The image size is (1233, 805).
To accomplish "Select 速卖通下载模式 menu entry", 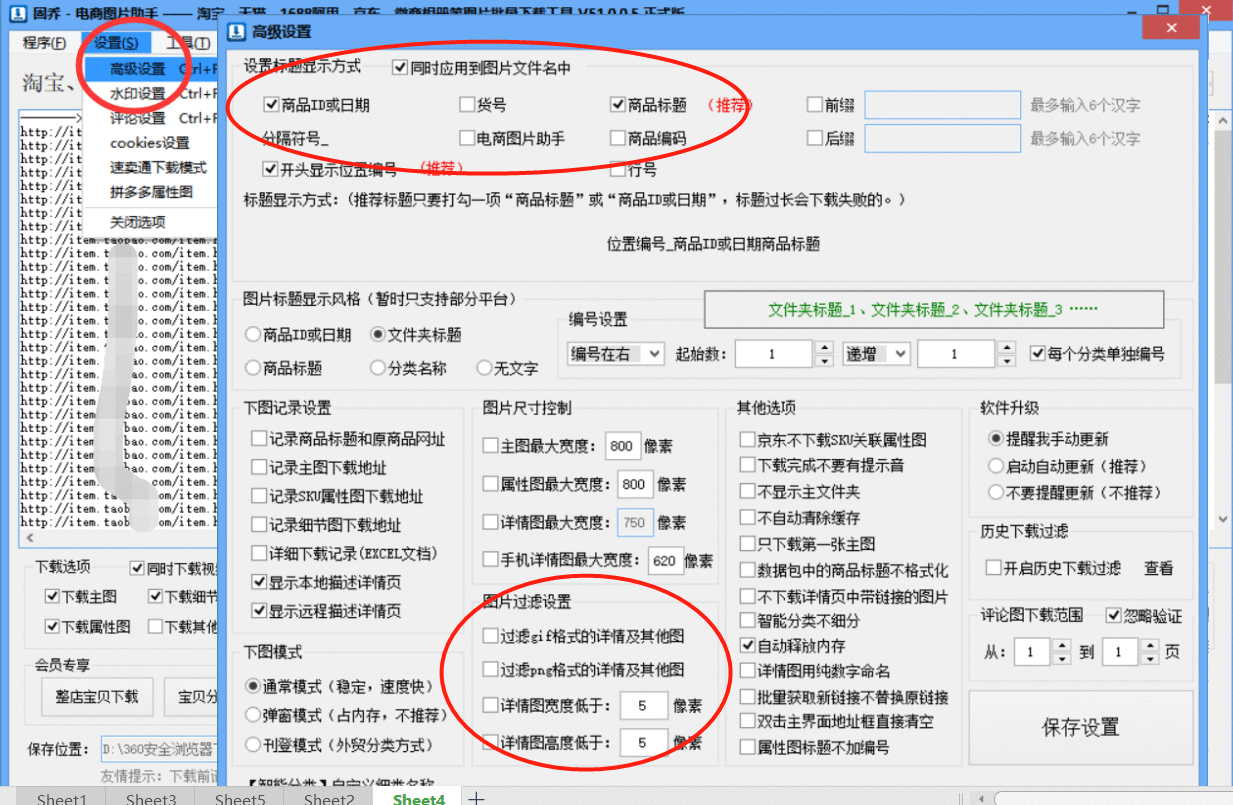I will (158, 168).
